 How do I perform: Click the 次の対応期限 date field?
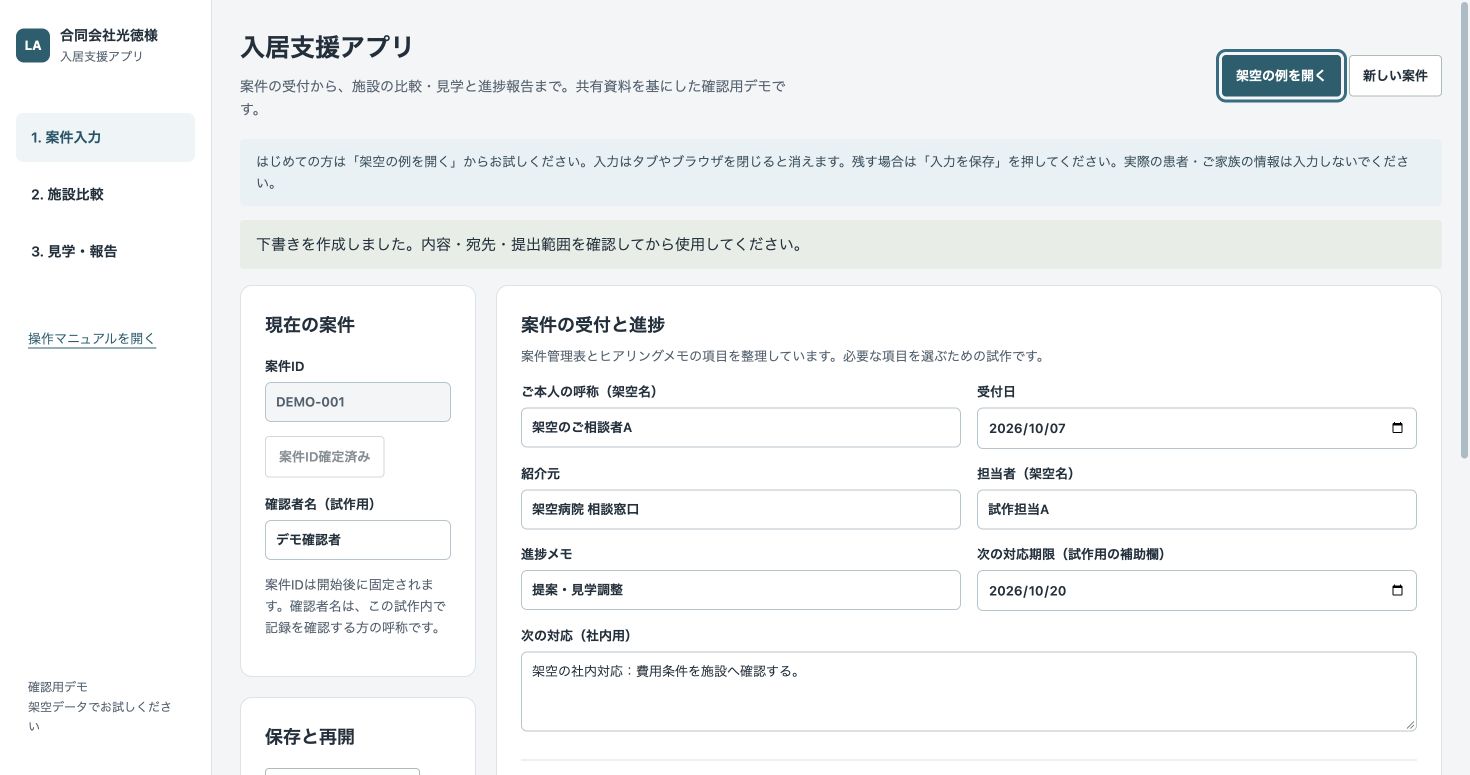click(x=1196, y=590)
